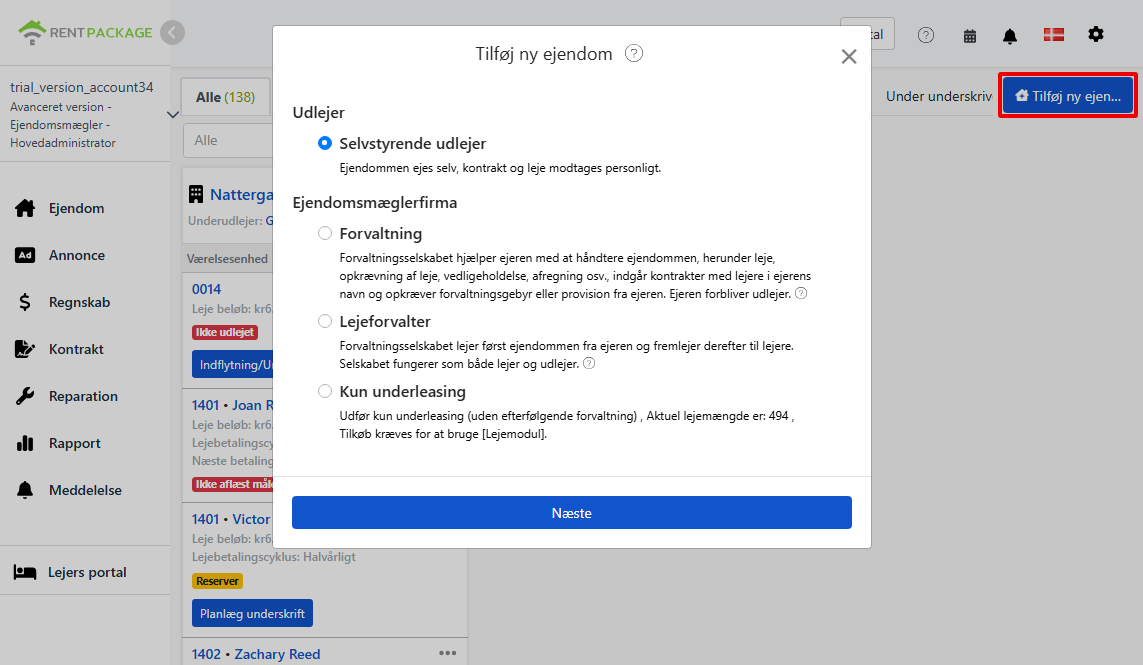
Task: Open Lejers portal in the sidebar
Action: click(70, 572)
